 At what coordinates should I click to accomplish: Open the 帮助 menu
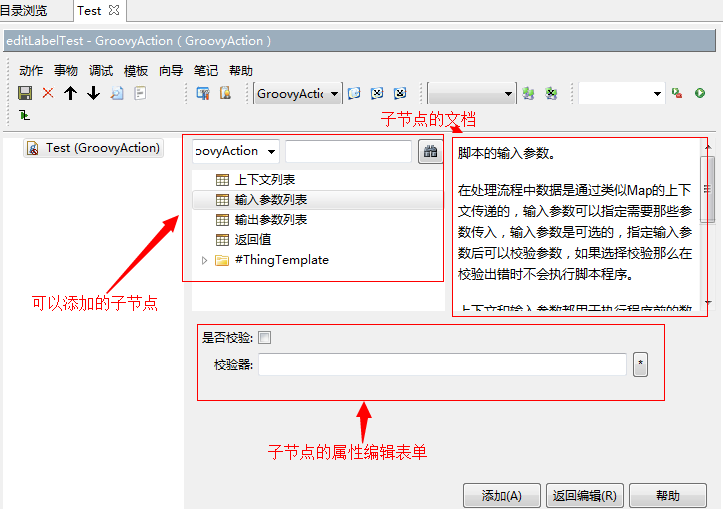click(241, 71)
